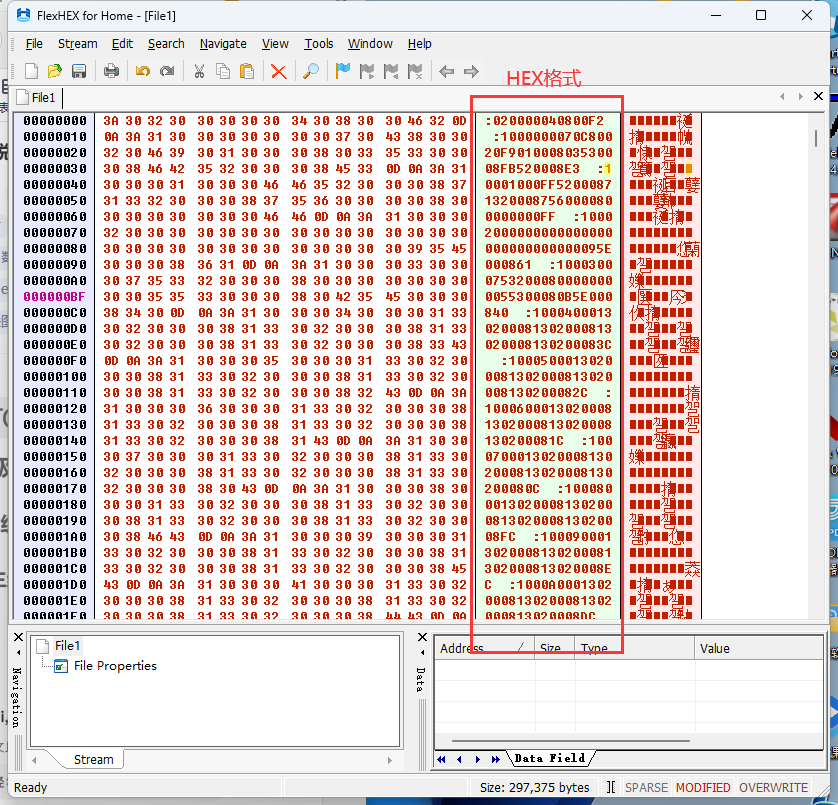
Task: Select File Properties in the navigation tree
Action: tap(115, 666)
